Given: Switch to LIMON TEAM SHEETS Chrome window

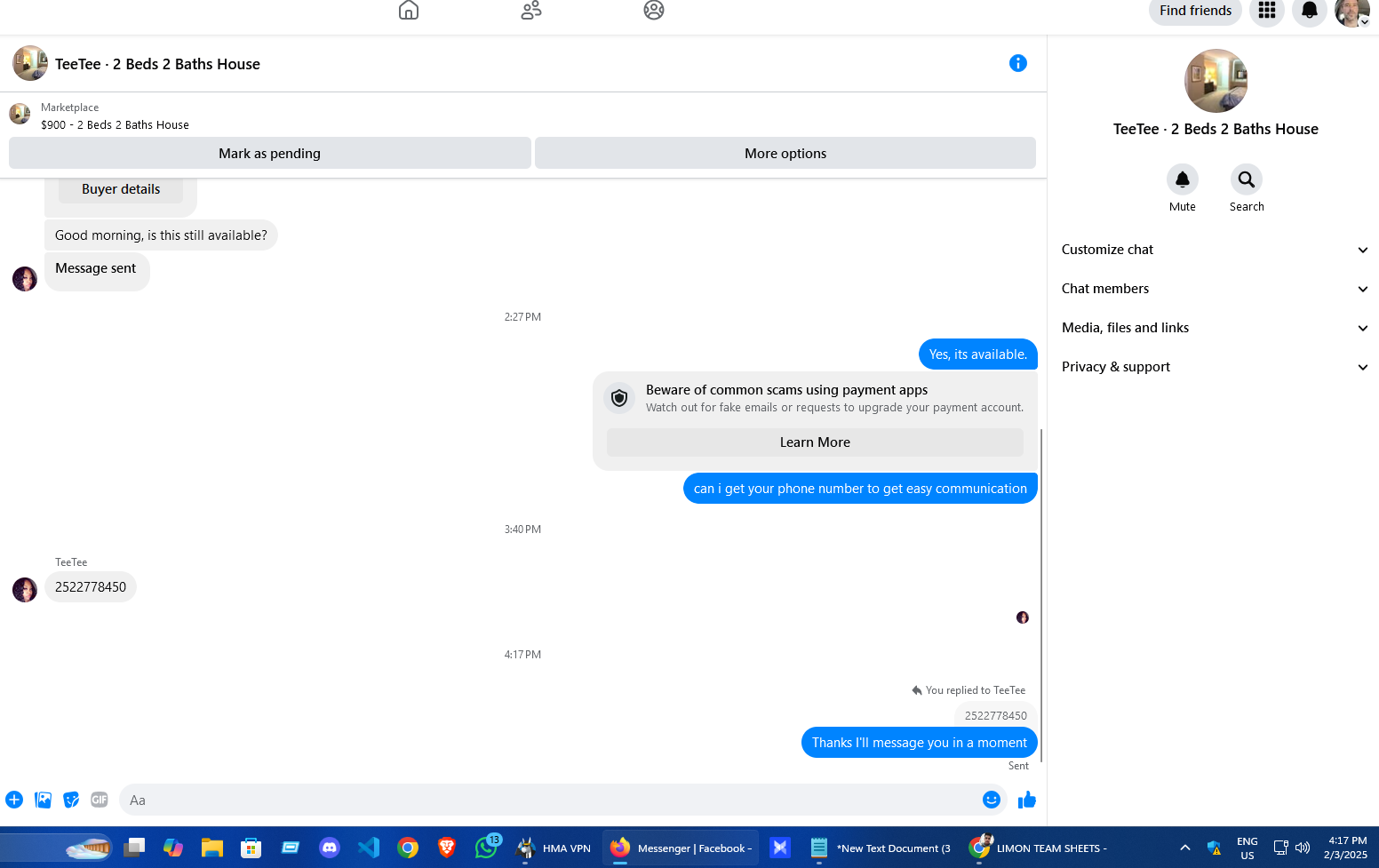Looking at the screenshot, I should [1040, 848].
